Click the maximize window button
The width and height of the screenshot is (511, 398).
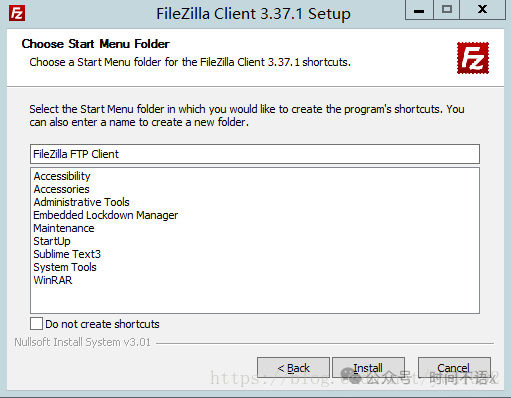447,10
